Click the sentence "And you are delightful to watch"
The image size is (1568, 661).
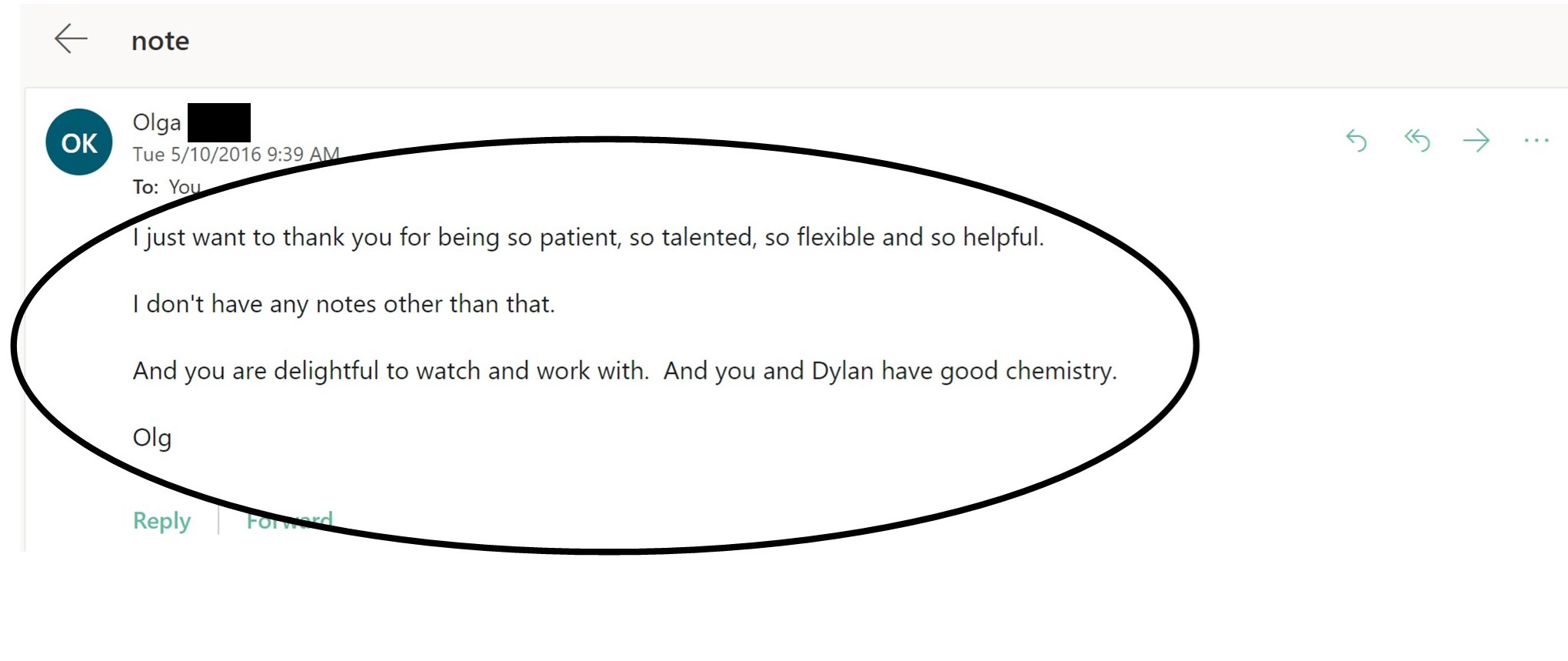pos(391,371)
